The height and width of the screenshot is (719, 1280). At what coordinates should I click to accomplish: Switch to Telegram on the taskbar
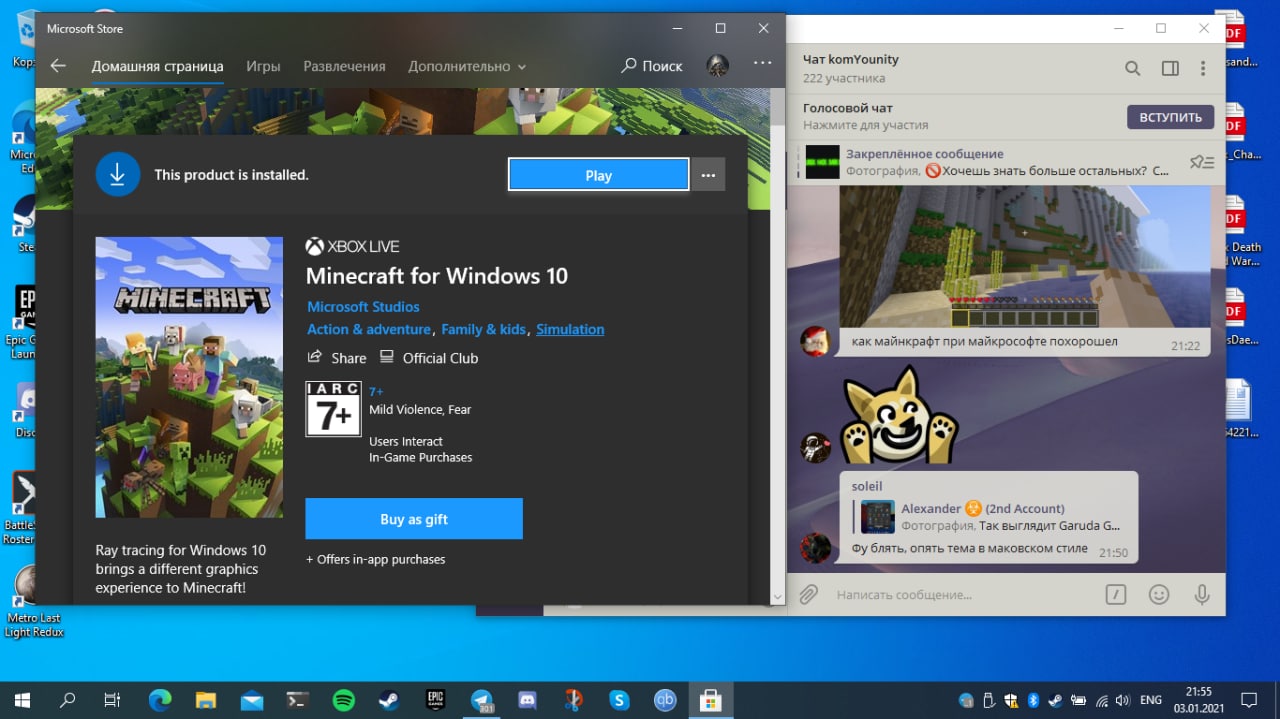pyautogui.click(x=482, y=700)
